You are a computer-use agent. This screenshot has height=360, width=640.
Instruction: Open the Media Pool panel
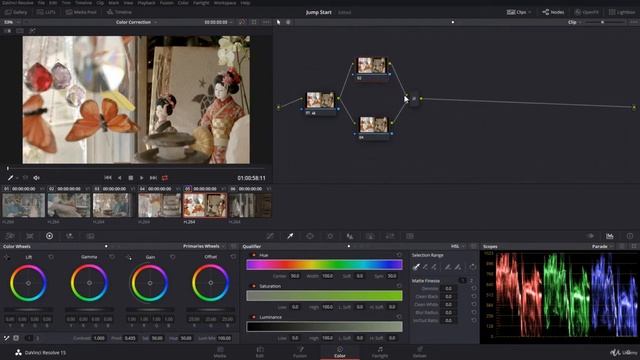[x=81, y=12]
